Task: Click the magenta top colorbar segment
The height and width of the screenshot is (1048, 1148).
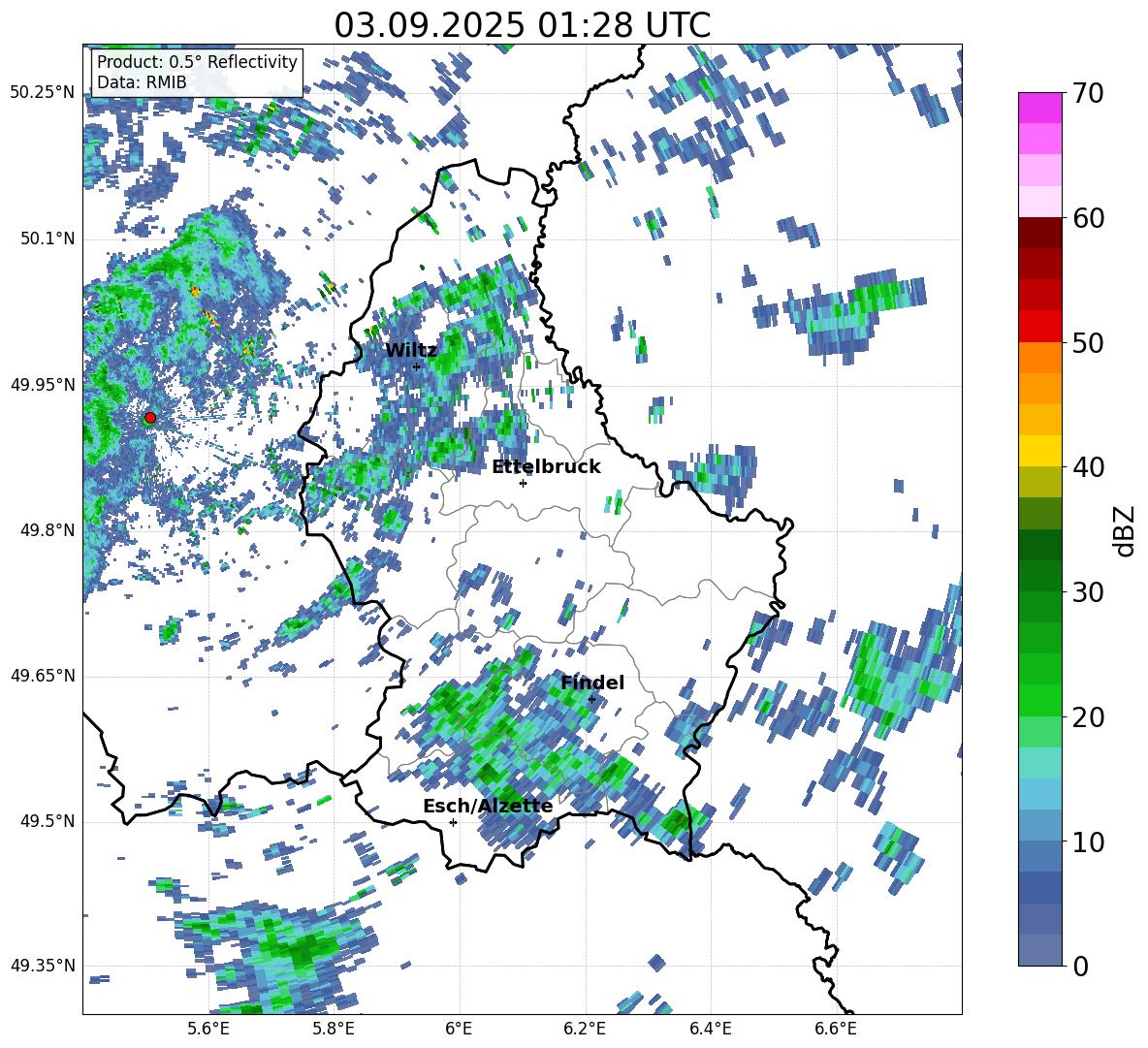Action: [x=1039, y=108]
